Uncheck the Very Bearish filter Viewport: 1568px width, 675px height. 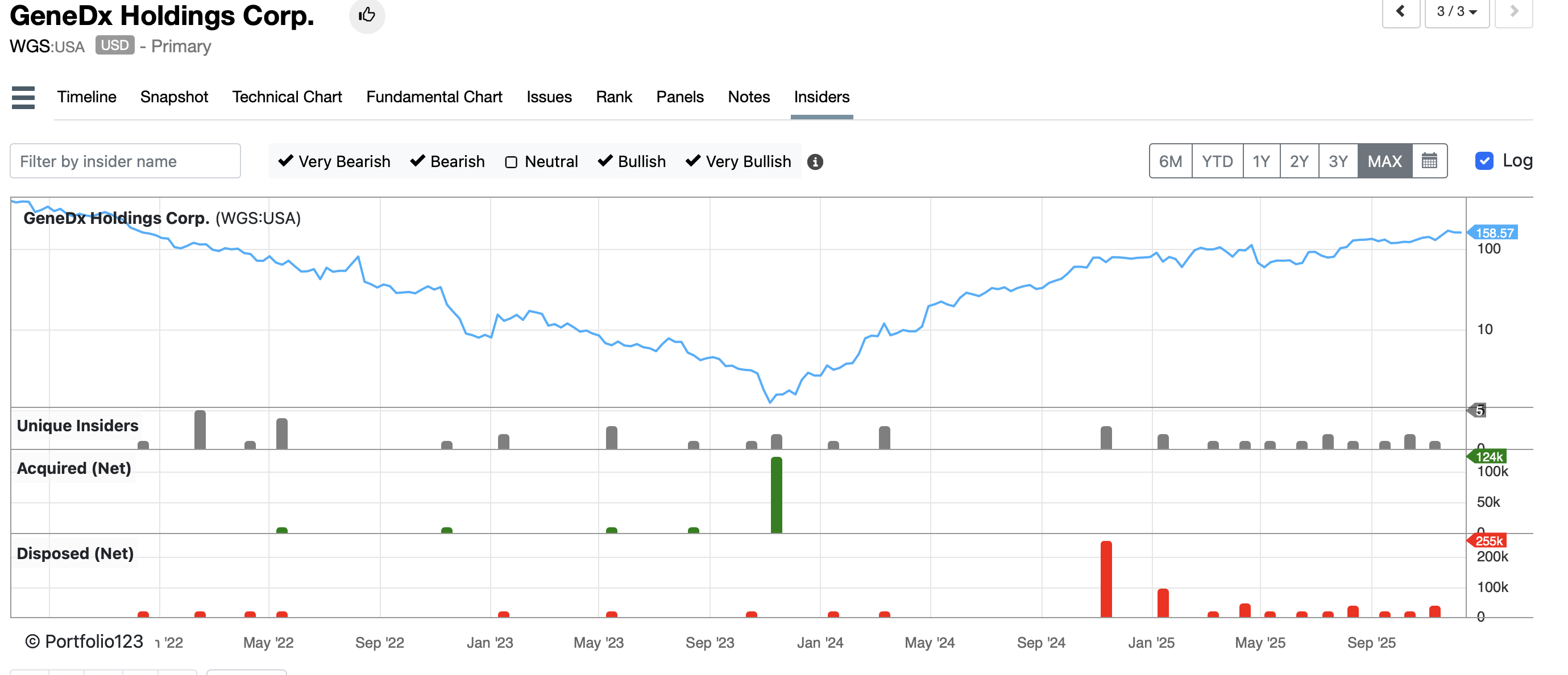tap(285, 161)
